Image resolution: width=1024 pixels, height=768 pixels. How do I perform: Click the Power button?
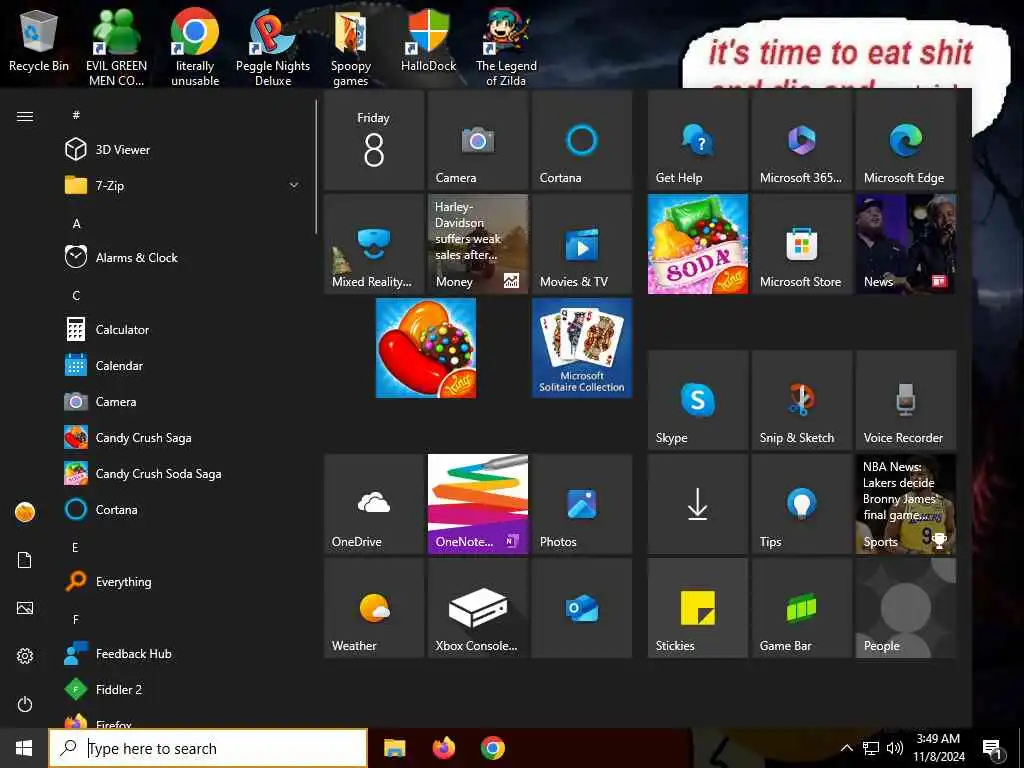click(25, 704)
